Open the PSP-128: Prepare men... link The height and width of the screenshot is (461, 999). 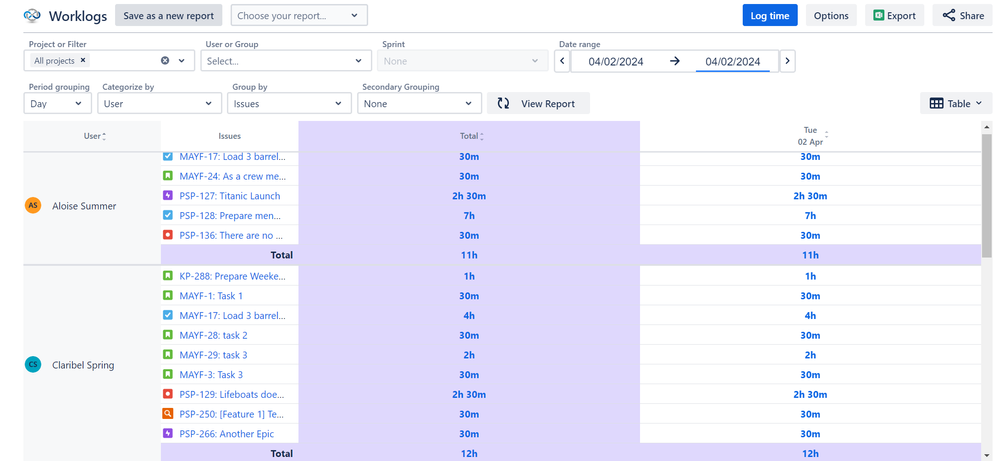pos(230,215)
